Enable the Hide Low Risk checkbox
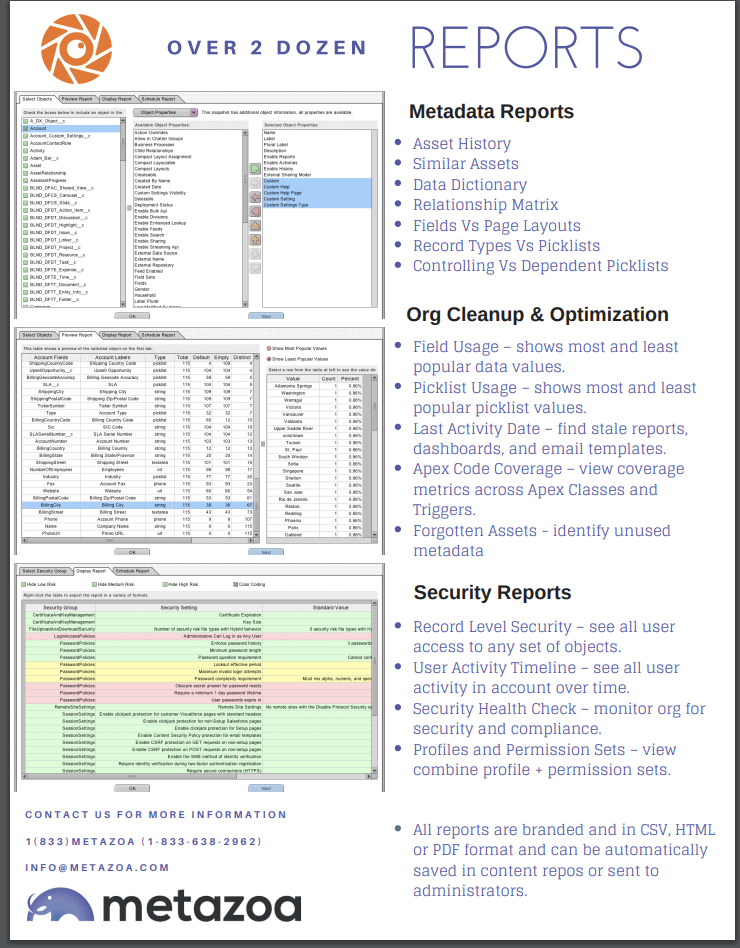The width and height of the screenshot is (740, 948). click(x=24, y=585)
